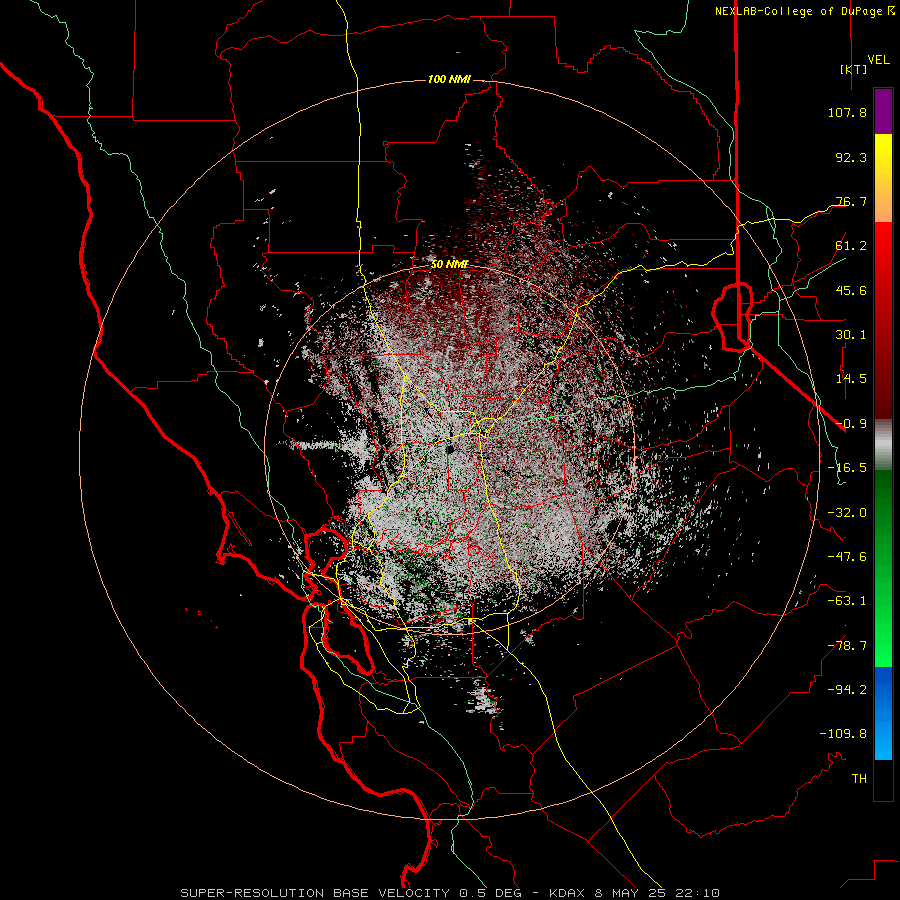Click the Super-Resolution Base Velocity caption
The height and width of the screenshot is (900, 900).
(450, 893)
